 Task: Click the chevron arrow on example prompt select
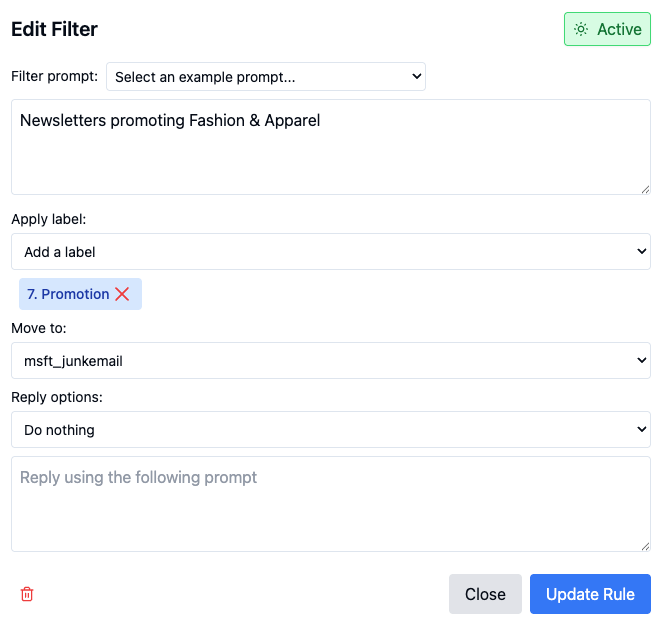click(417, 76)
